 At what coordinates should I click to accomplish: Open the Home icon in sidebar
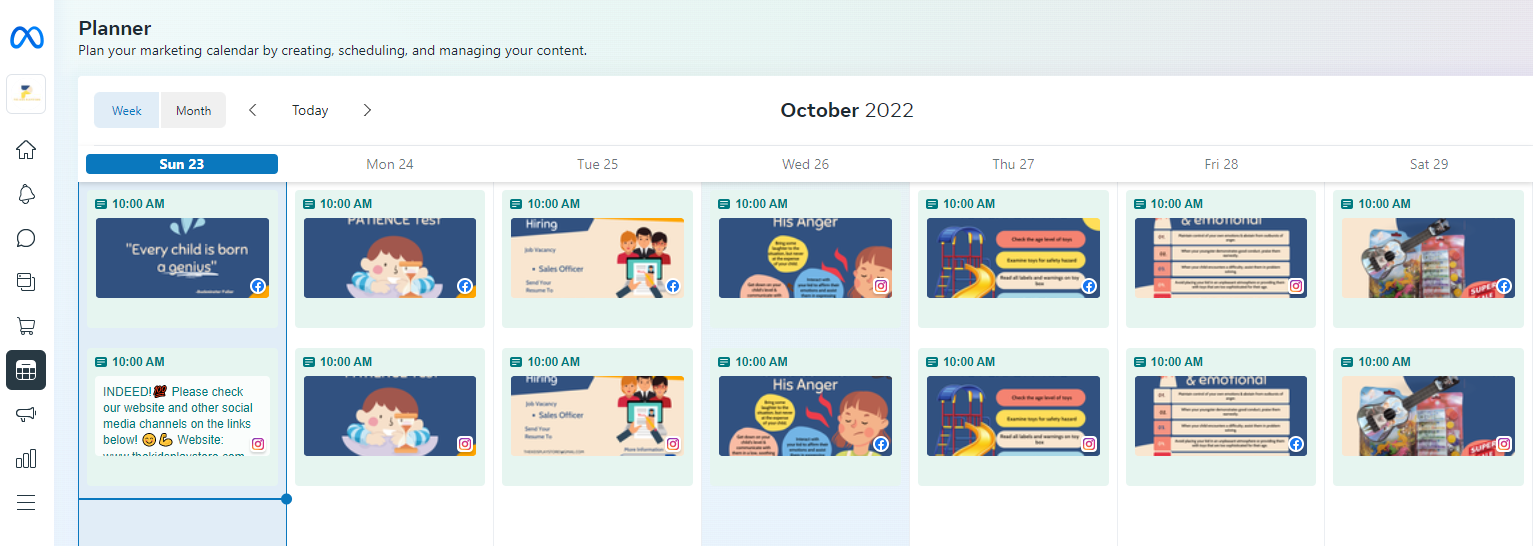[x=26, y=150]
